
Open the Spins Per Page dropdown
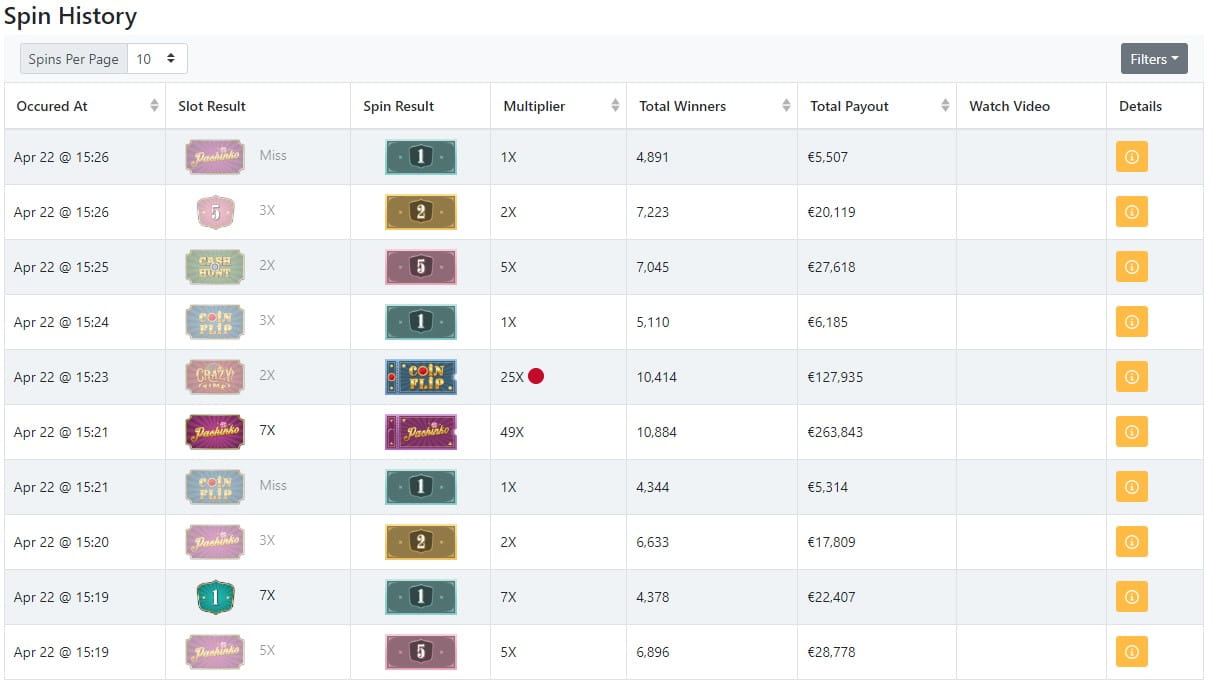pyautogui.click(x=157, y=59)
